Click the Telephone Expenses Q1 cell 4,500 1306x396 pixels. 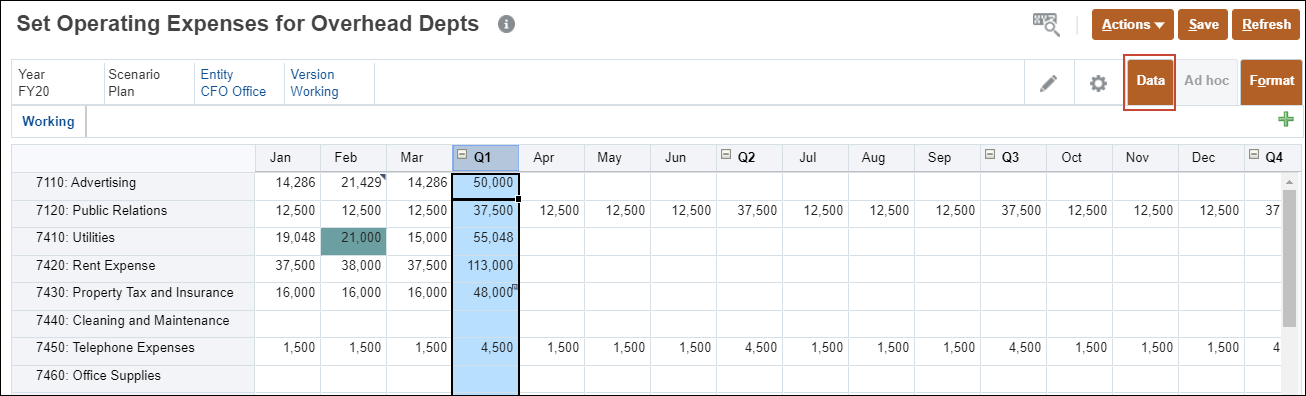(x=486, y=350)
